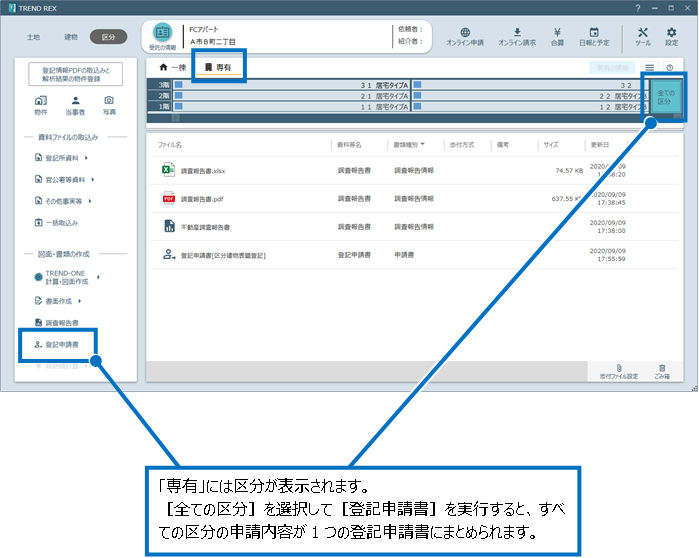Open 日報と予定 calendar icon
The height and width of the screenshot is (558, 699).
594,32
